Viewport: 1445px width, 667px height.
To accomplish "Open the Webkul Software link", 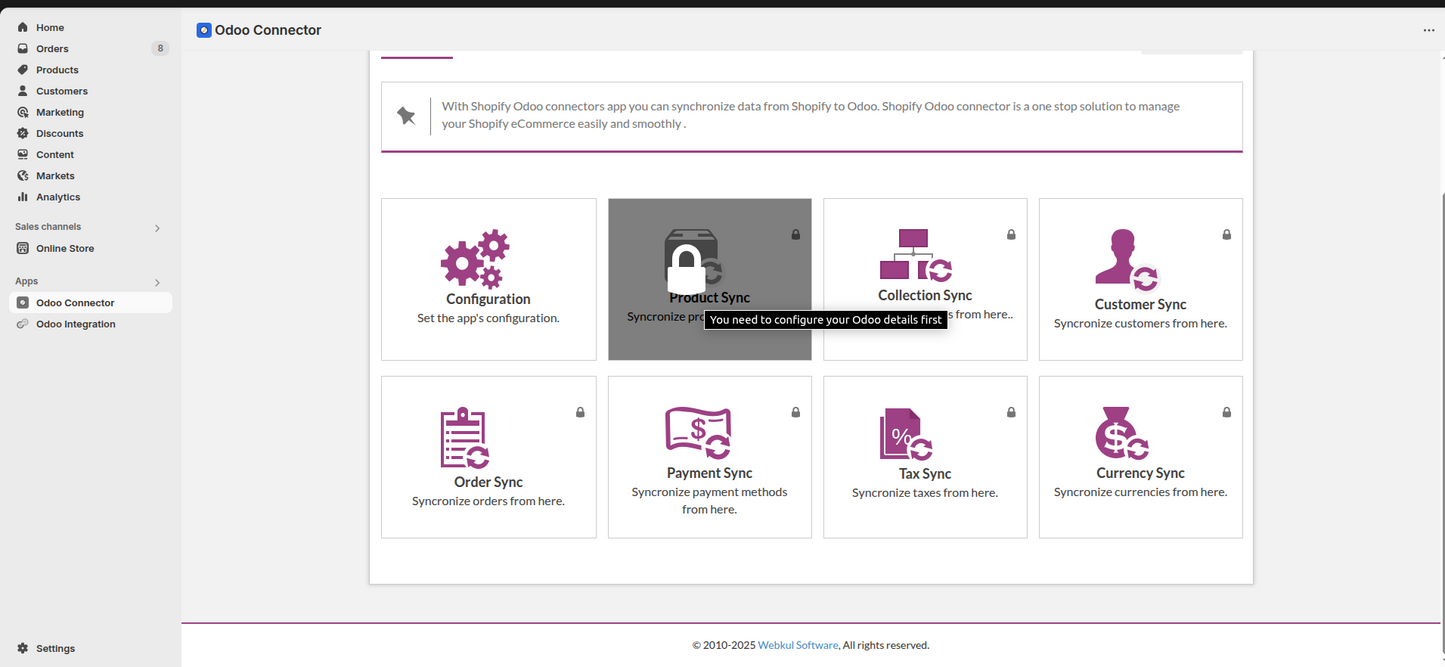I will click(x=798, y=645).
